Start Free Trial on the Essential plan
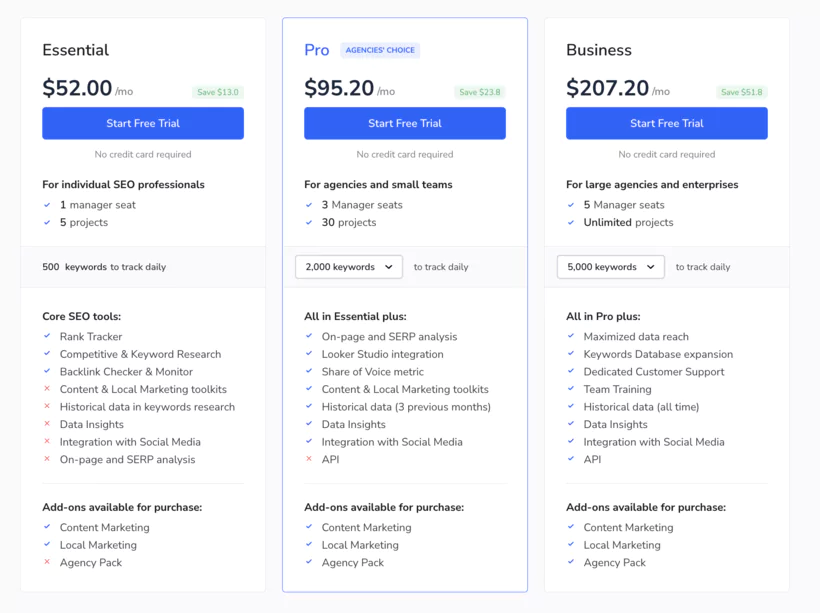This screenshot has height=613, width=820. coord(142,123)
